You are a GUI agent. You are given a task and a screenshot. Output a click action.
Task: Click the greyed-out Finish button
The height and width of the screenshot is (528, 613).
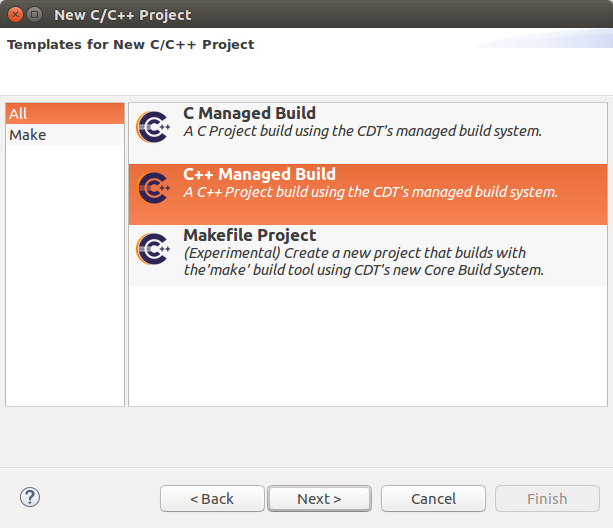coord(547,498)
